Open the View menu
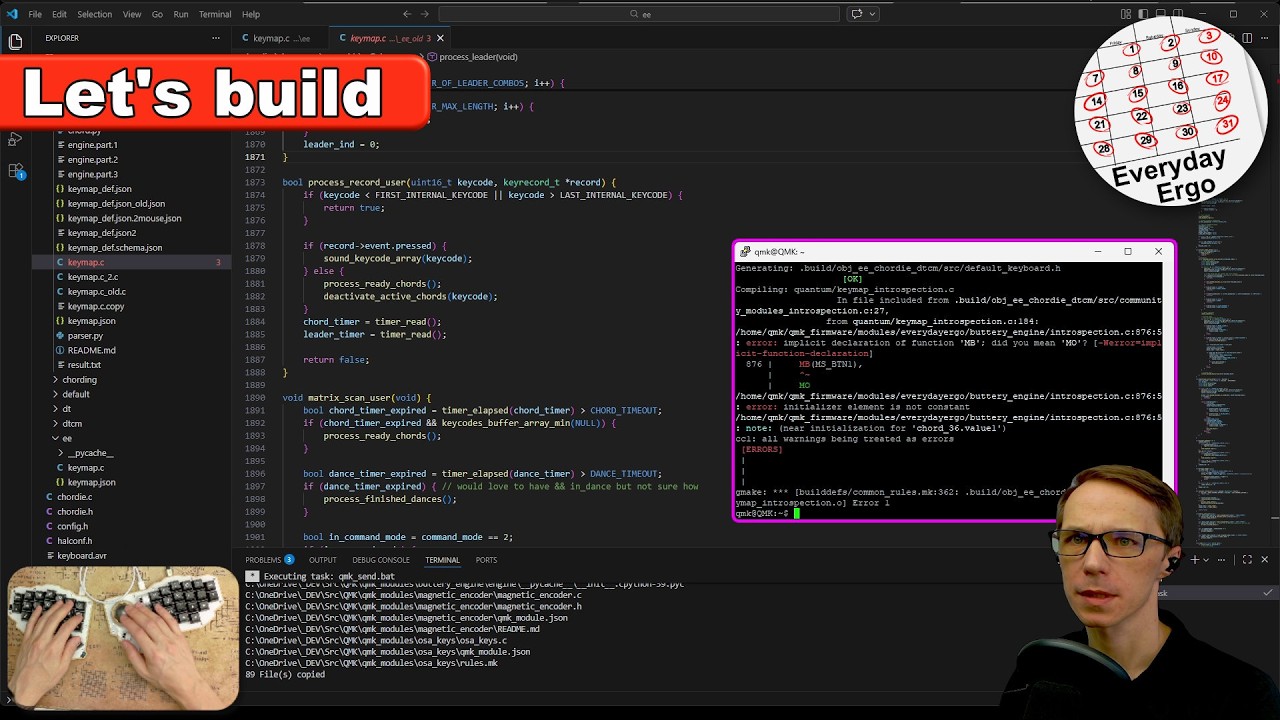Viewport: 1280px width, 720px height. (131, 14)
